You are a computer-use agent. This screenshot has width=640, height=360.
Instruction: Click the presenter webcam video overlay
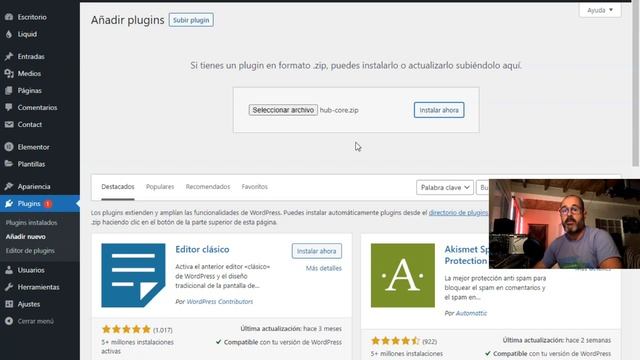[x=564, y=224]
